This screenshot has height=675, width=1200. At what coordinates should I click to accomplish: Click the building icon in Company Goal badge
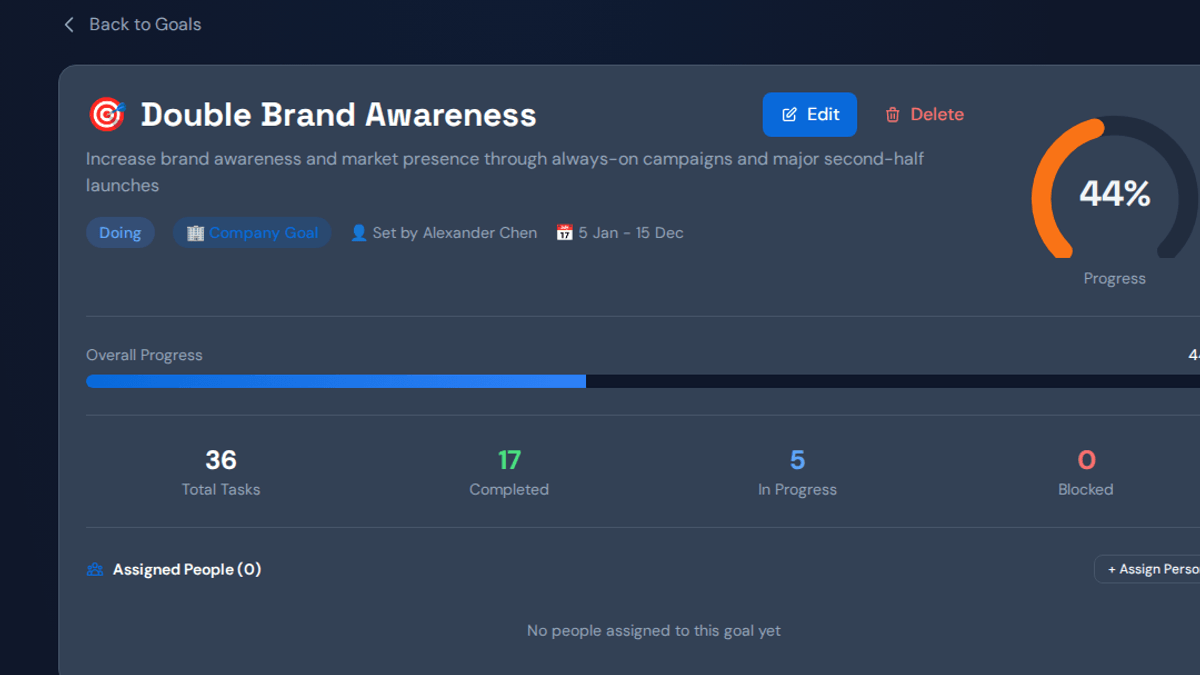click(x=195, y=233)
